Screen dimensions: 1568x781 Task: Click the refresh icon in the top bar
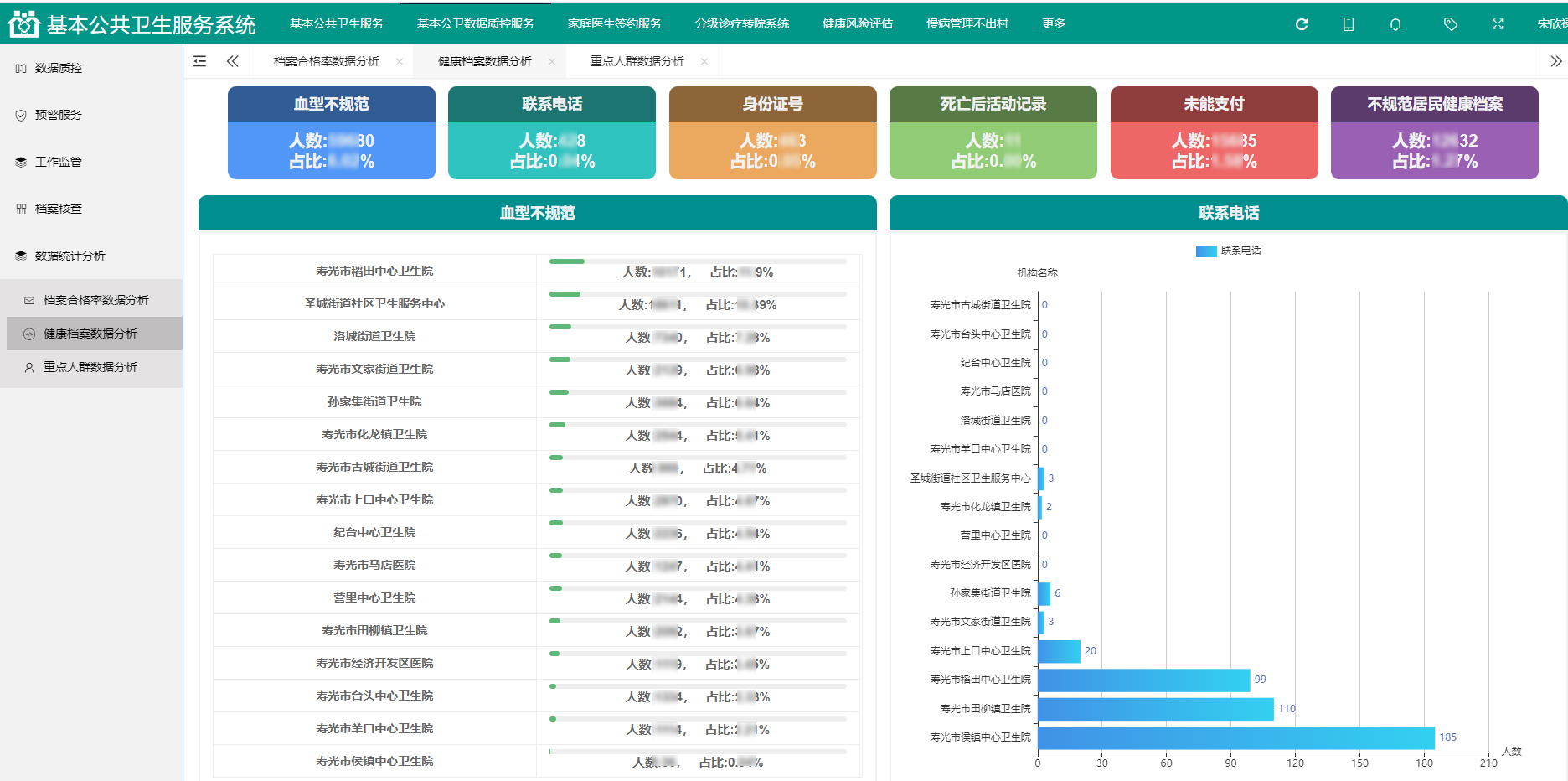(1302, 23)
